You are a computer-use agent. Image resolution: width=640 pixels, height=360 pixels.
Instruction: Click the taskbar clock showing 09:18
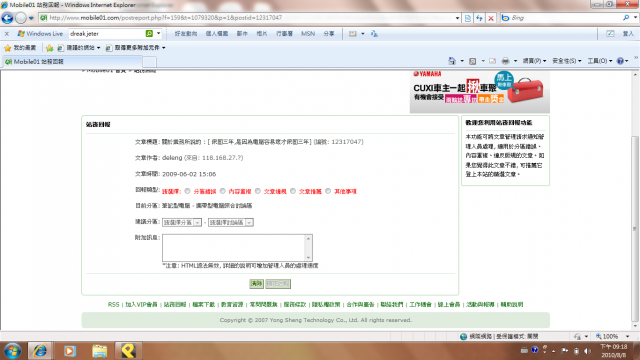coord(613,351)
